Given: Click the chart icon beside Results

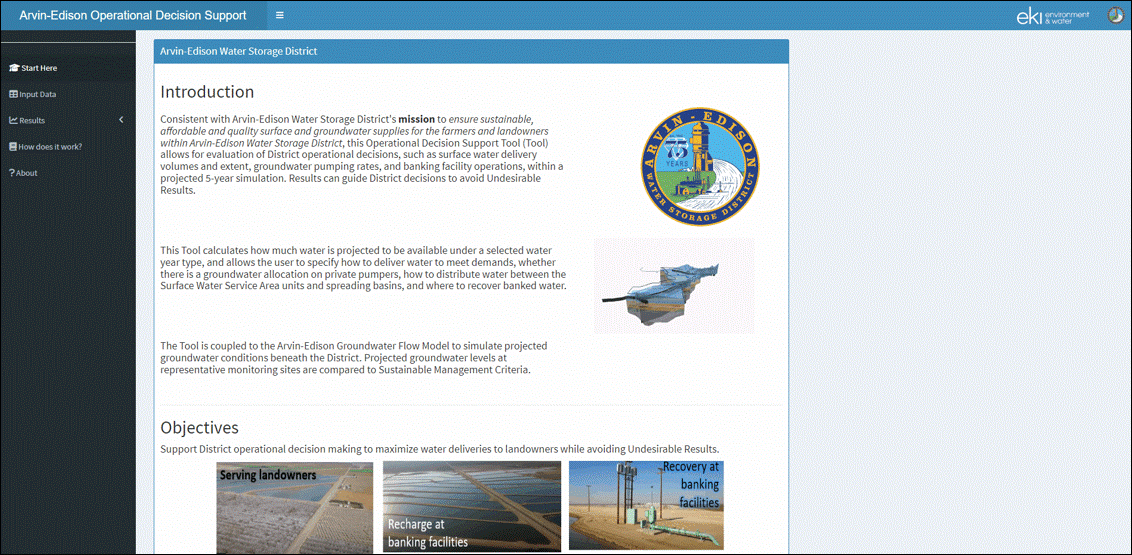Looking at the screenshot, I should point(13,121).
